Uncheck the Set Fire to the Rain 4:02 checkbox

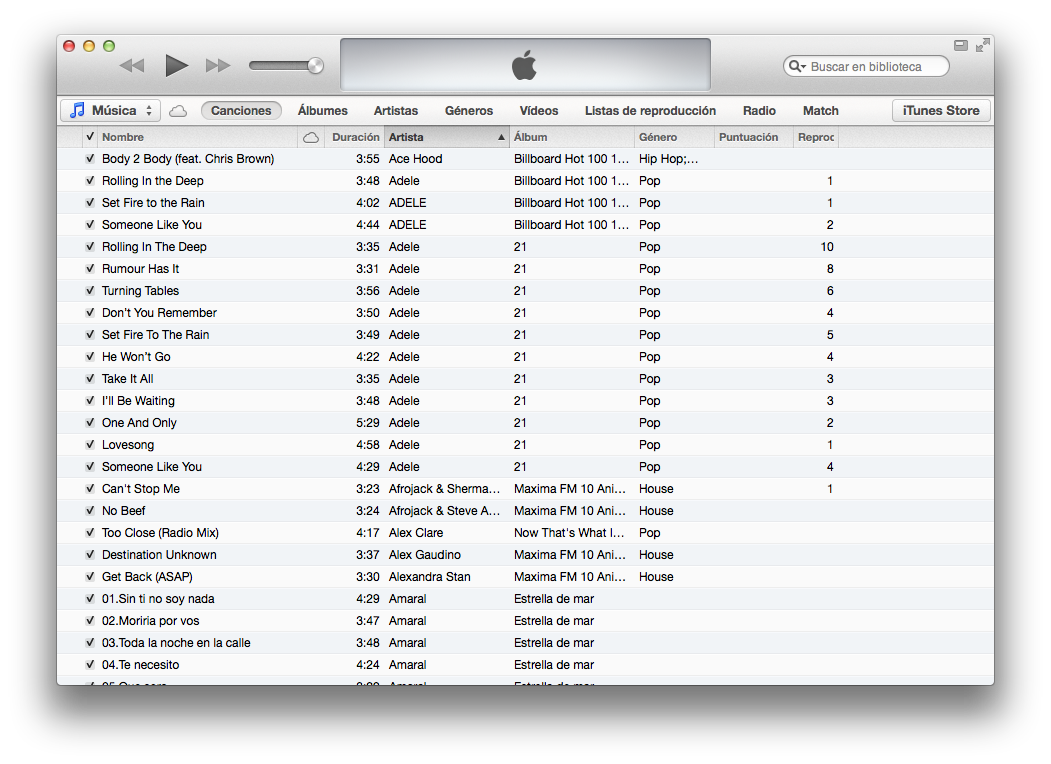click(x=90, y=202)
